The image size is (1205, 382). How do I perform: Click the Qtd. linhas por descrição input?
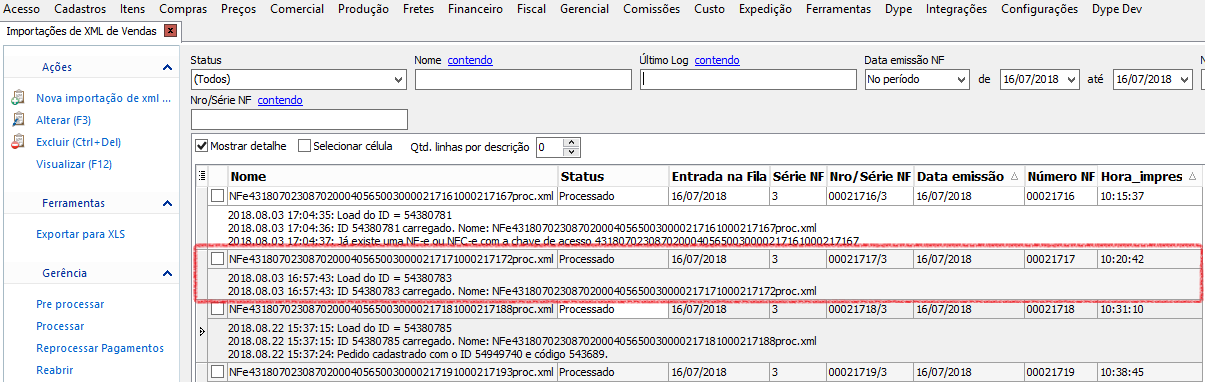[x=550, y=147]
